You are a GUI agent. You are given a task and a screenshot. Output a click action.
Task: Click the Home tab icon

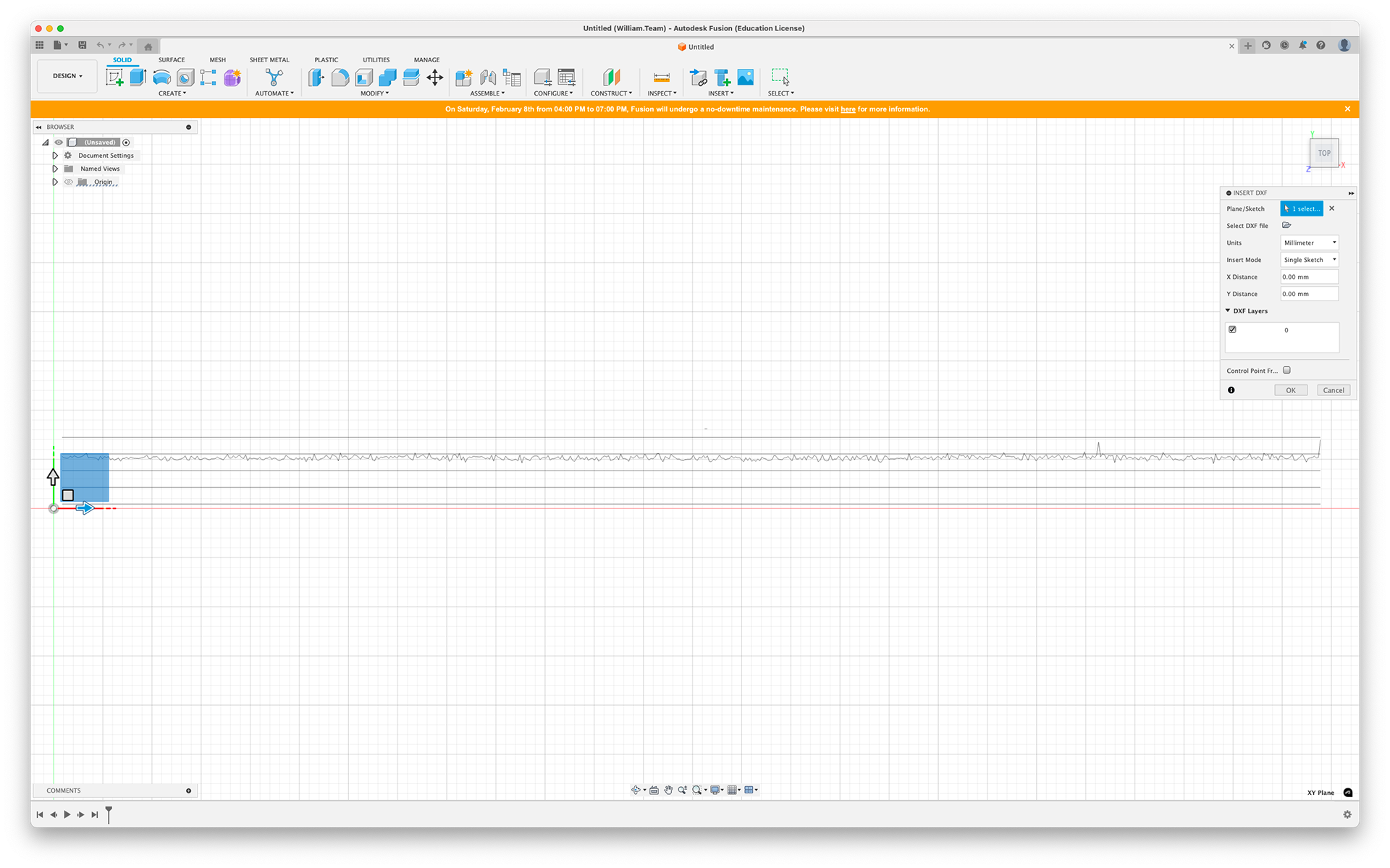[x=148, y=46]
